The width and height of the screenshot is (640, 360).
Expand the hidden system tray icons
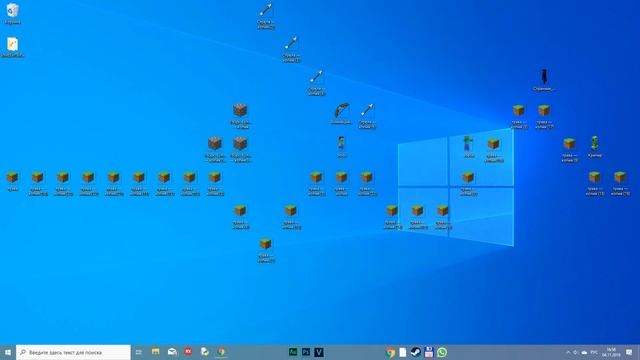pyautogui.click(x=568, y=352)
